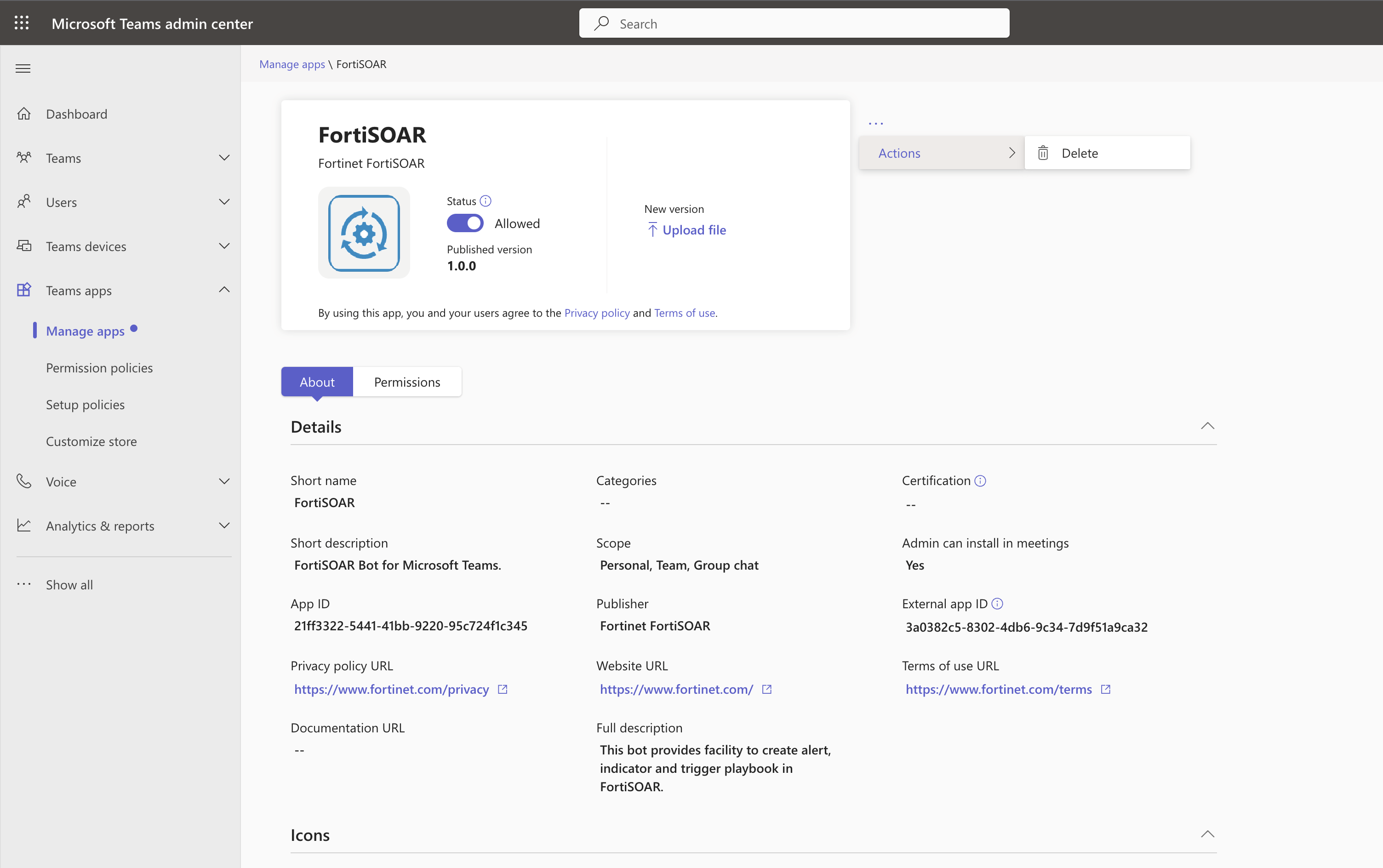This screenshot has height=868, width=1383.
Task: Click the app launcher waffle icon
Action: click(22, 23)
